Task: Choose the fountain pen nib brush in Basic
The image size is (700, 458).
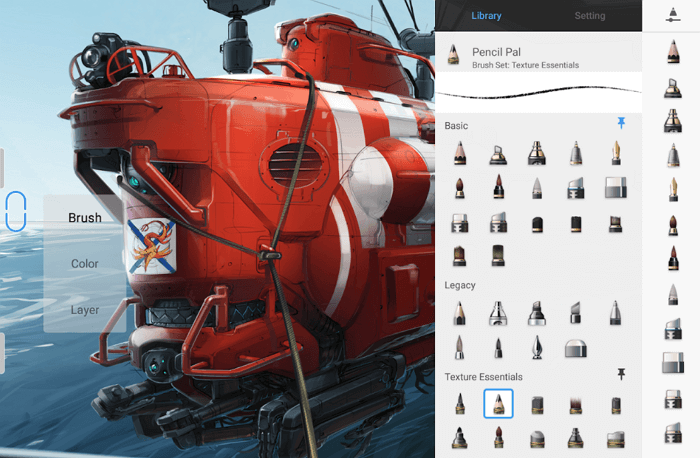Action: pos(615,153)
